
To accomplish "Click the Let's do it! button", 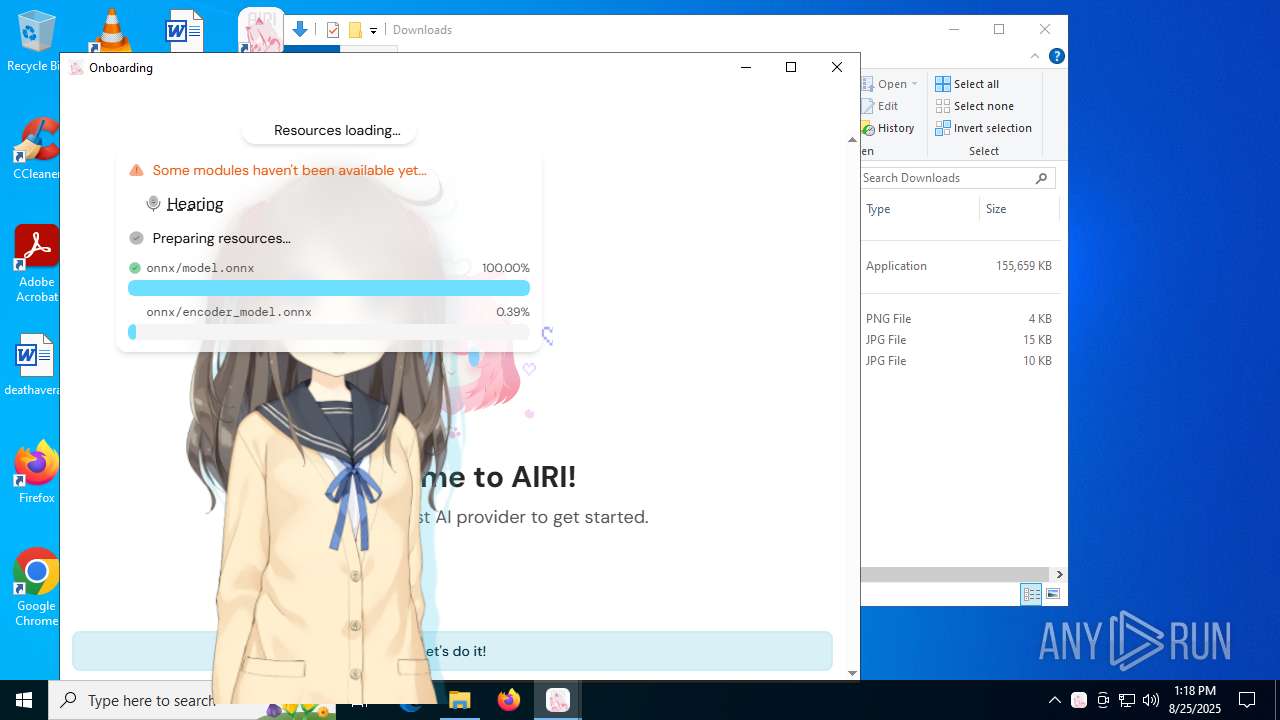I will [452, 651].
